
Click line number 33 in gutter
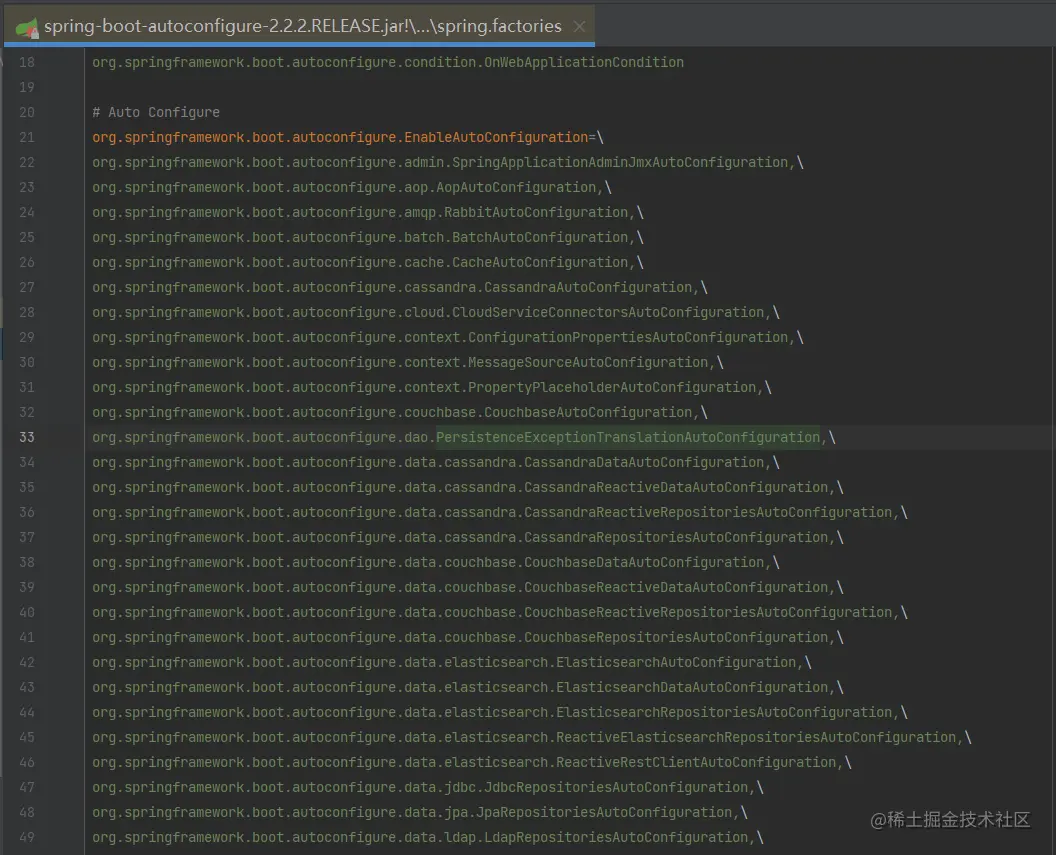(x=27, y=438)
